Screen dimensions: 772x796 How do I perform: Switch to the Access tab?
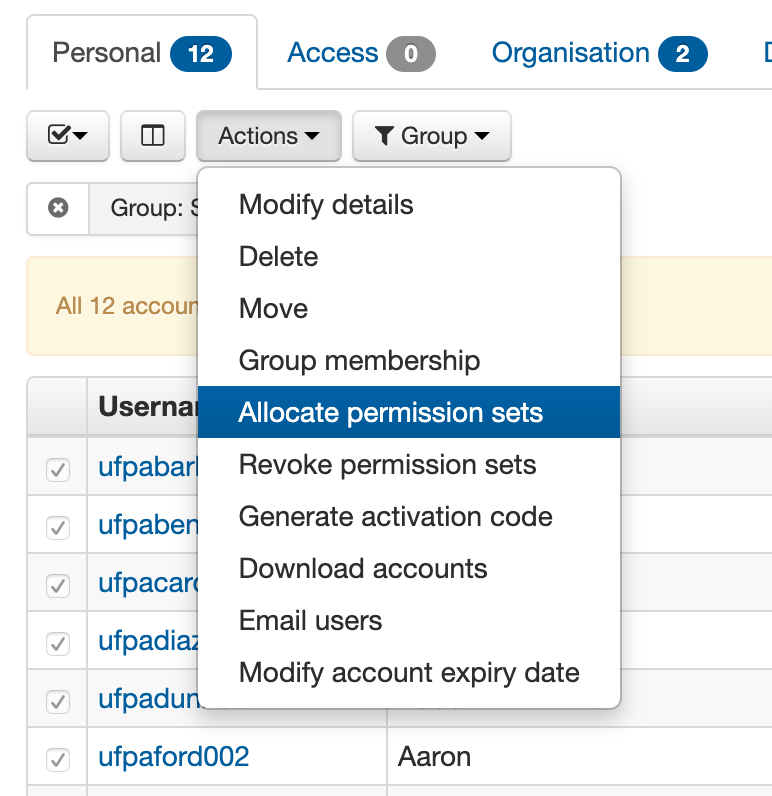click(360, 53)
